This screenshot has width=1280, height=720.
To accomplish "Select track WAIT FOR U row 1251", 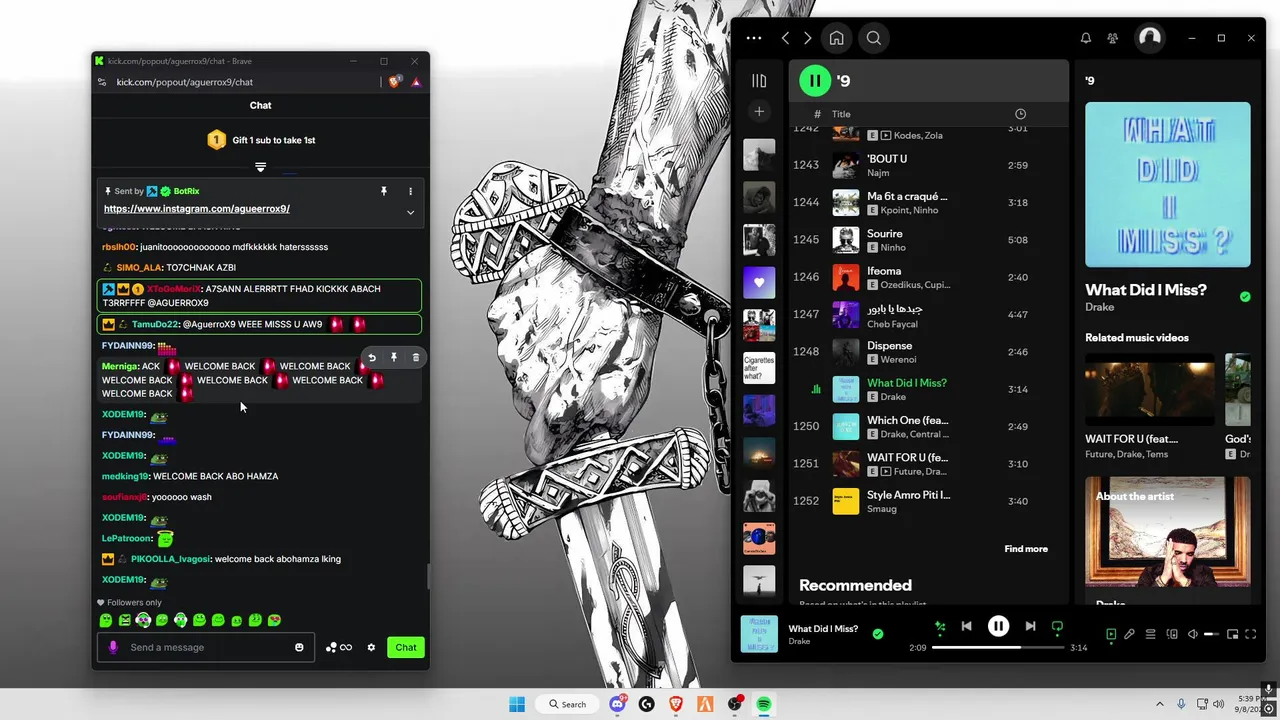I will pyautogui.click(x=927, y=464).
